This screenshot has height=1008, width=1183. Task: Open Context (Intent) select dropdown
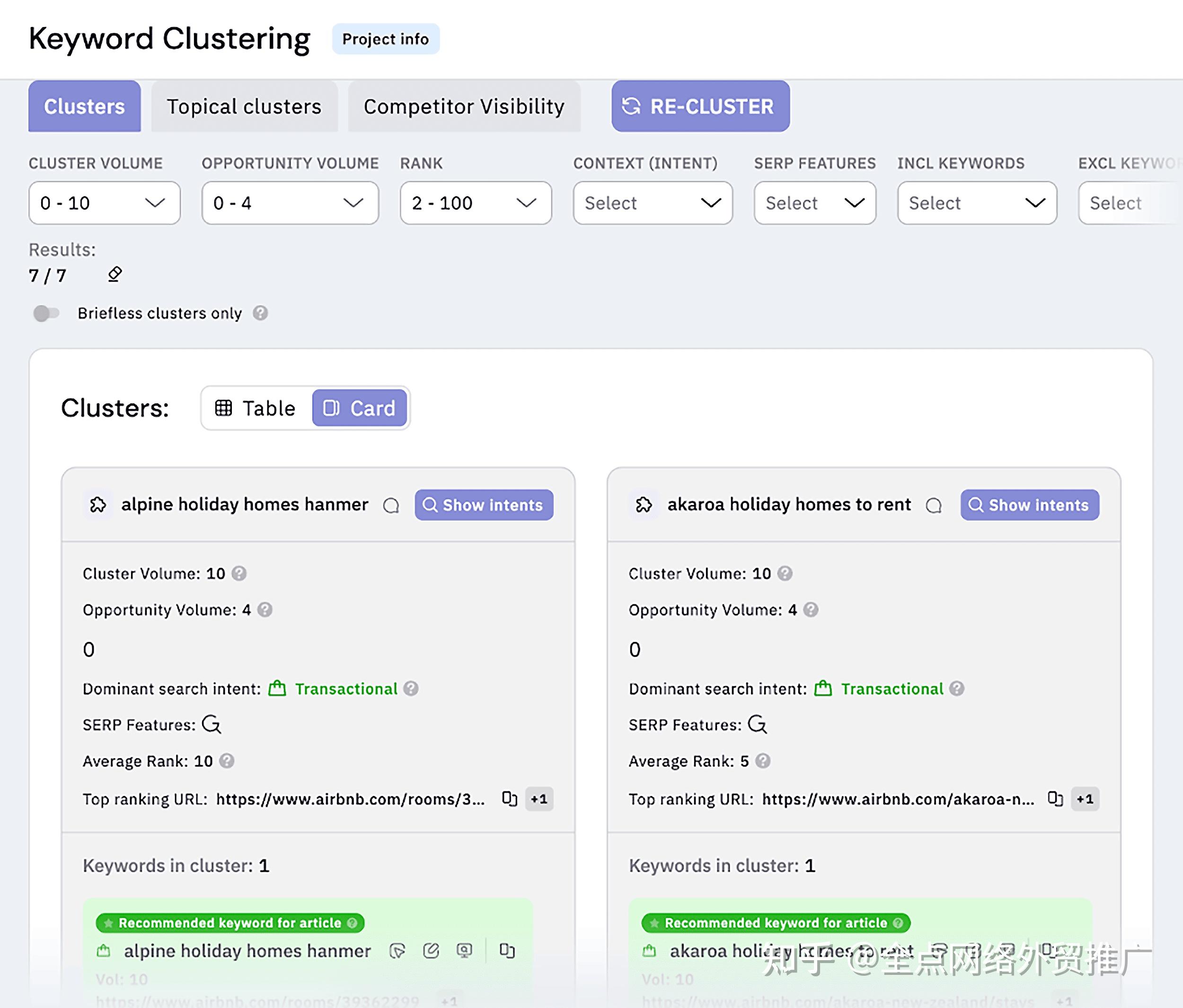(x=653, y=203)
